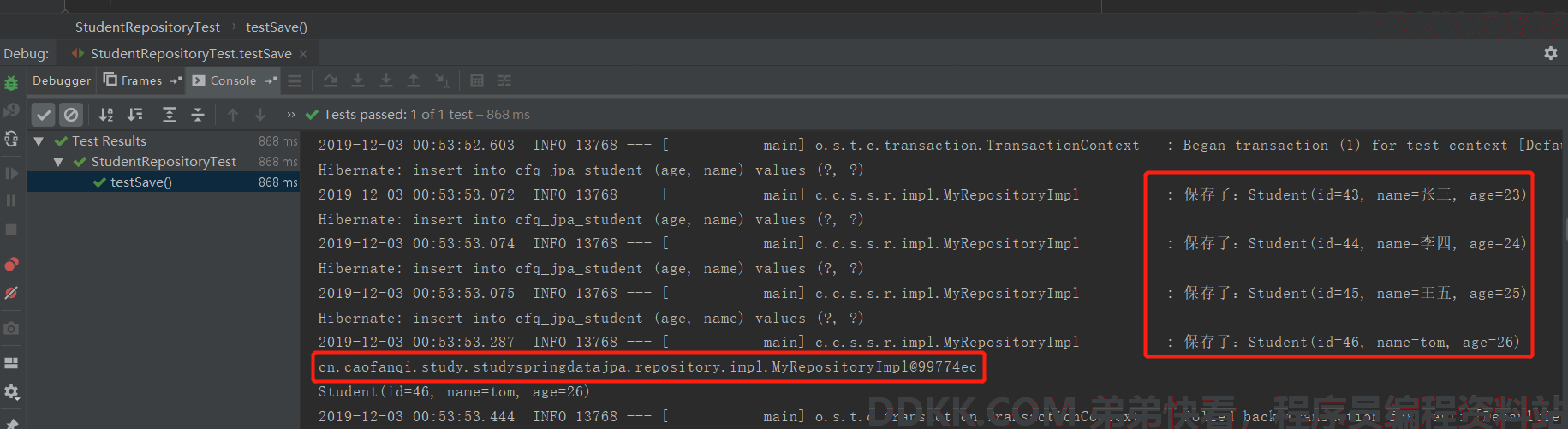Click the down arrow Next Failed Test
1568x429 pixels.
click(260, 114)
